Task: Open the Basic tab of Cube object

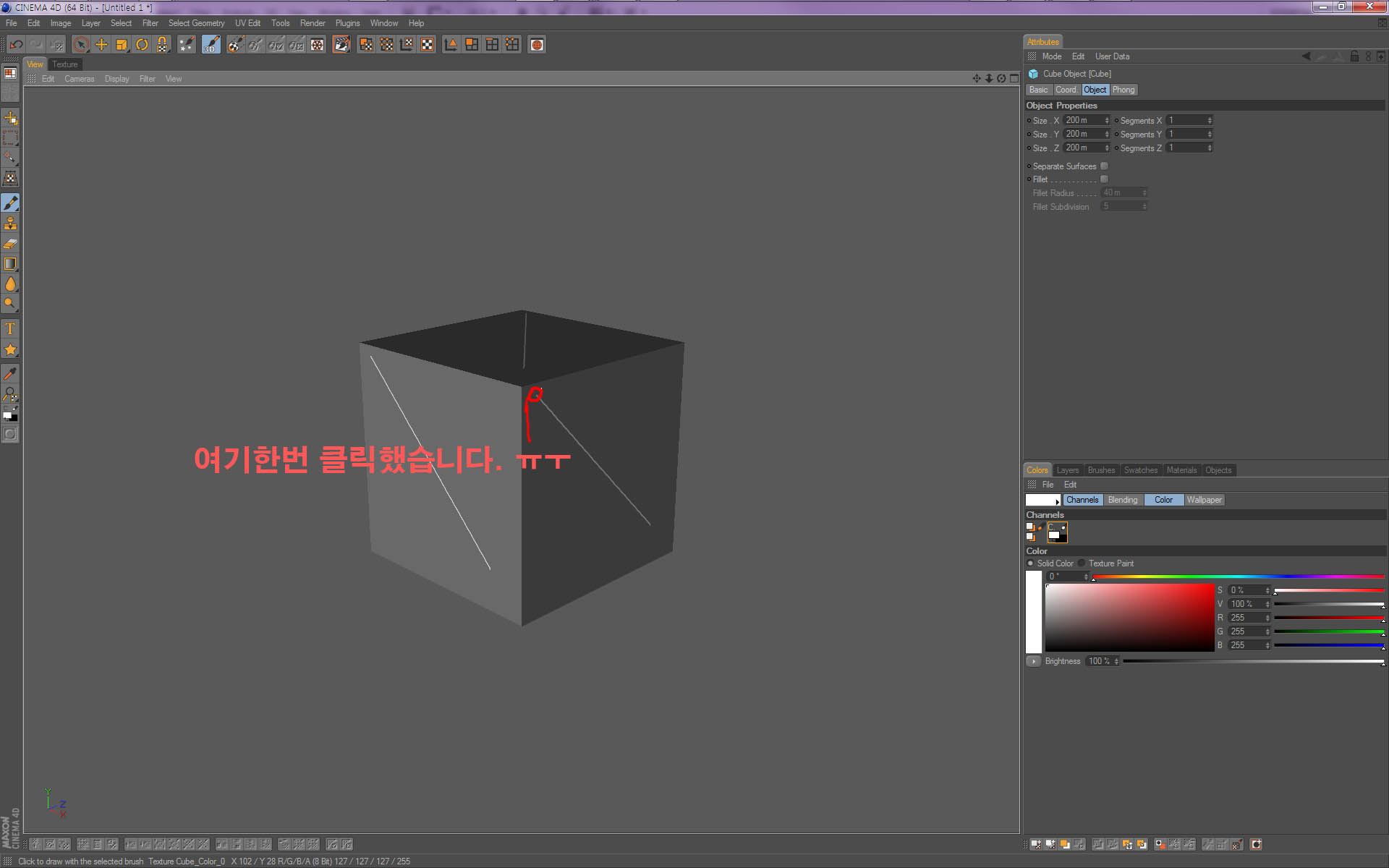Action: (1038, 90)
